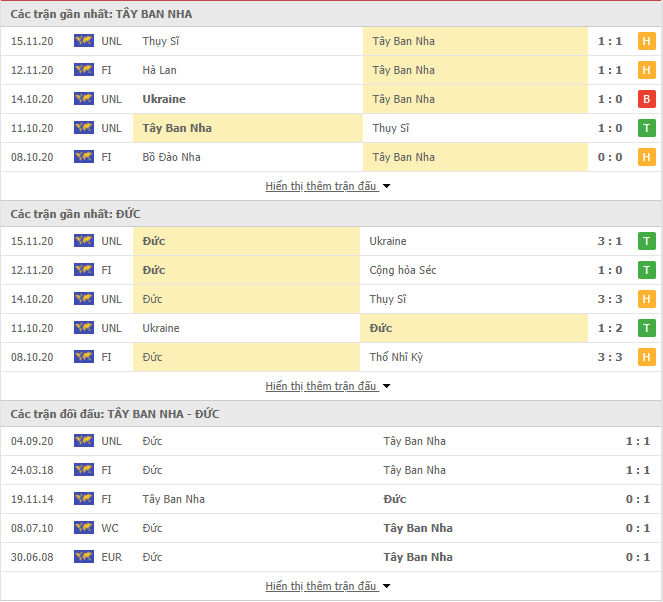
Task: Click the red B badge for Ukraine vs Tây Ban Nha
Action: (647, 99)
